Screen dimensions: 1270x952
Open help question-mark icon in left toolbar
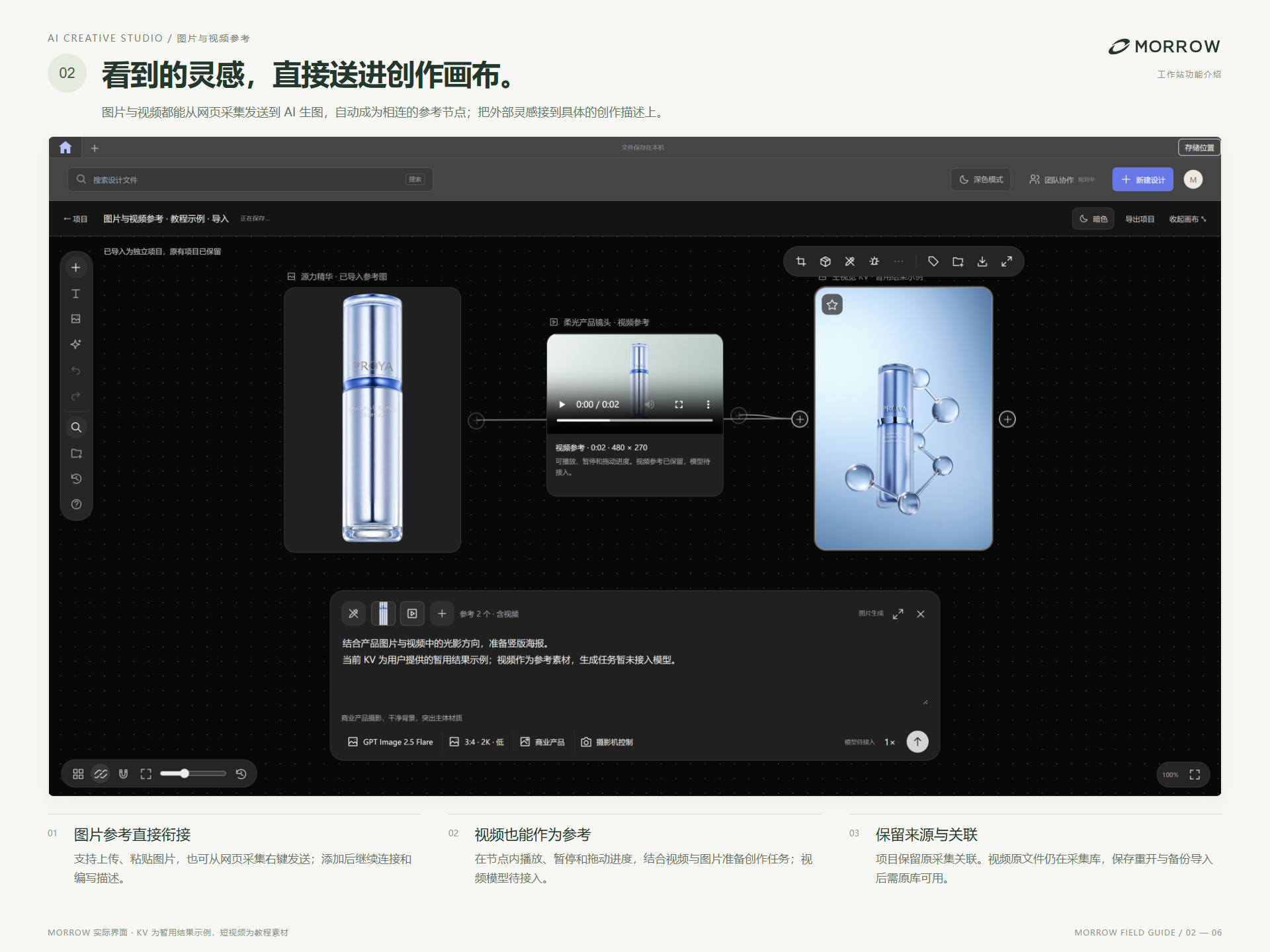pyautogui.click(x=76, y=504)
